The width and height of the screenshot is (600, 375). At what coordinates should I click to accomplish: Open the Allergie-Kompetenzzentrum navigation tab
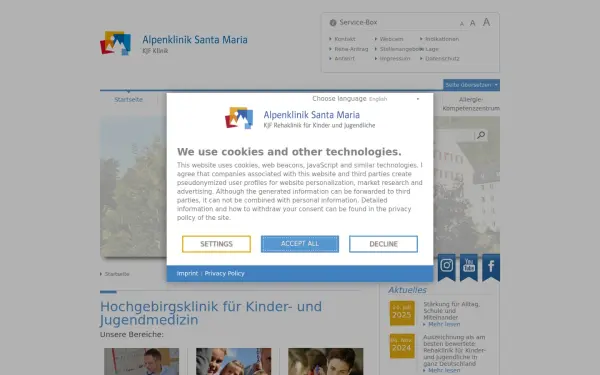(471, 104)
